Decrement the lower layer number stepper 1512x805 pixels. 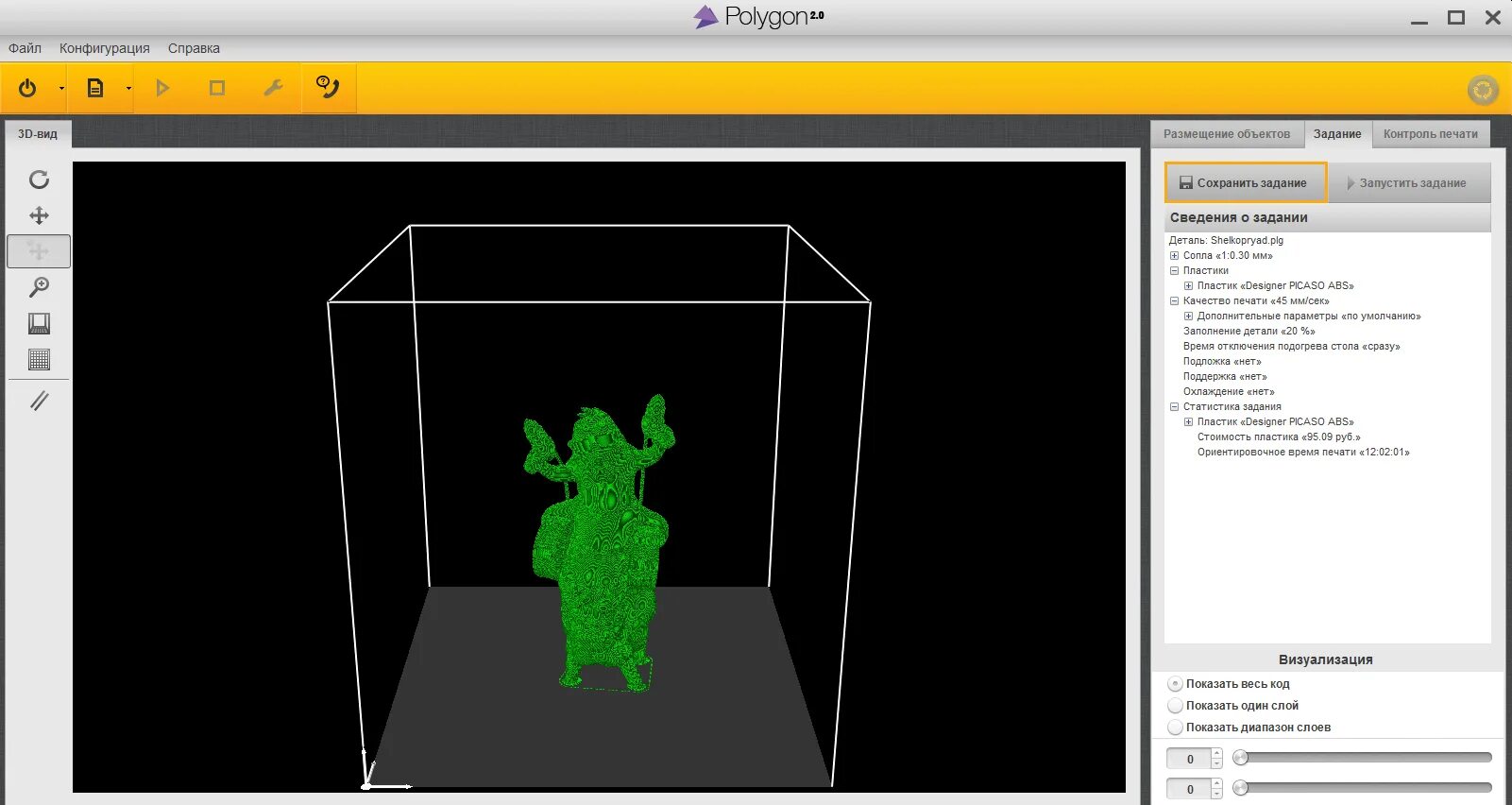1216,794
